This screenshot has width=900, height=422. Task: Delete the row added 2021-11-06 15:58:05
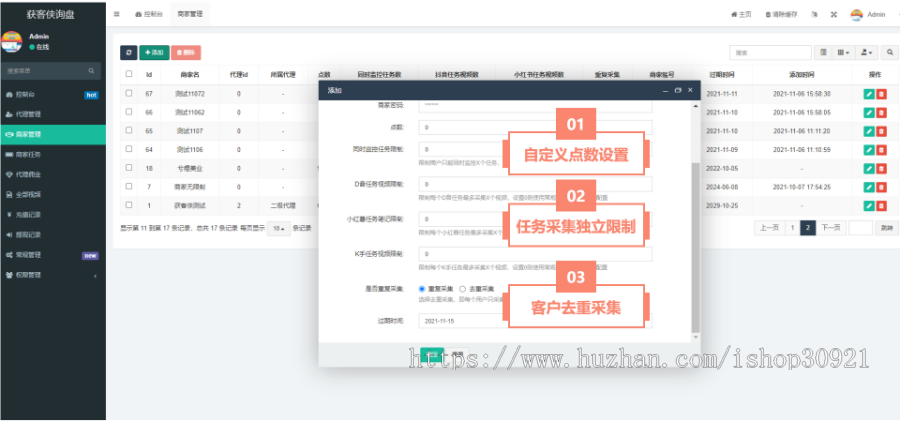coord(881,113)
